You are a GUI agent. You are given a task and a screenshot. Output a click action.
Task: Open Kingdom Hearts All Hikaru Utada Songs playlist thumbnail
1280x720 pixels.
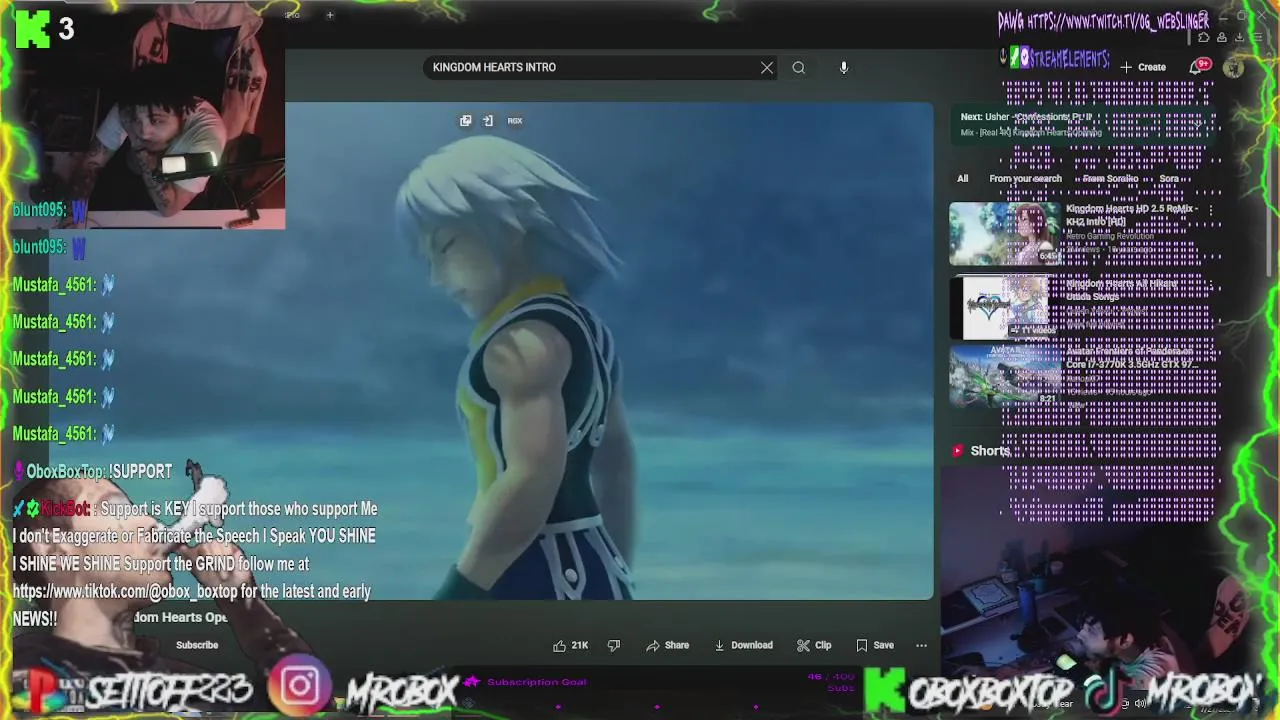click(x=1004, y=308)
